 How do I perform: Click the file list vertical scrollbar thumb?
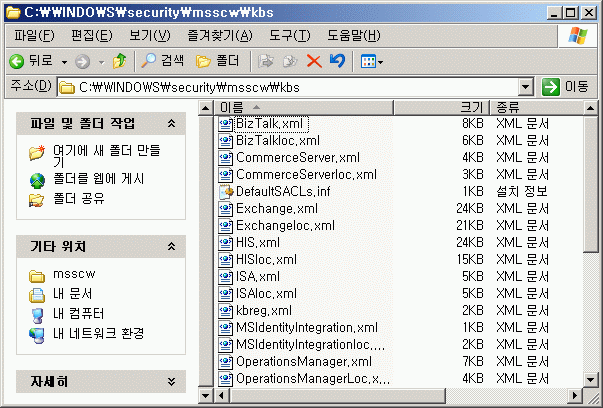pyautogui.click(x=590, y=184)
